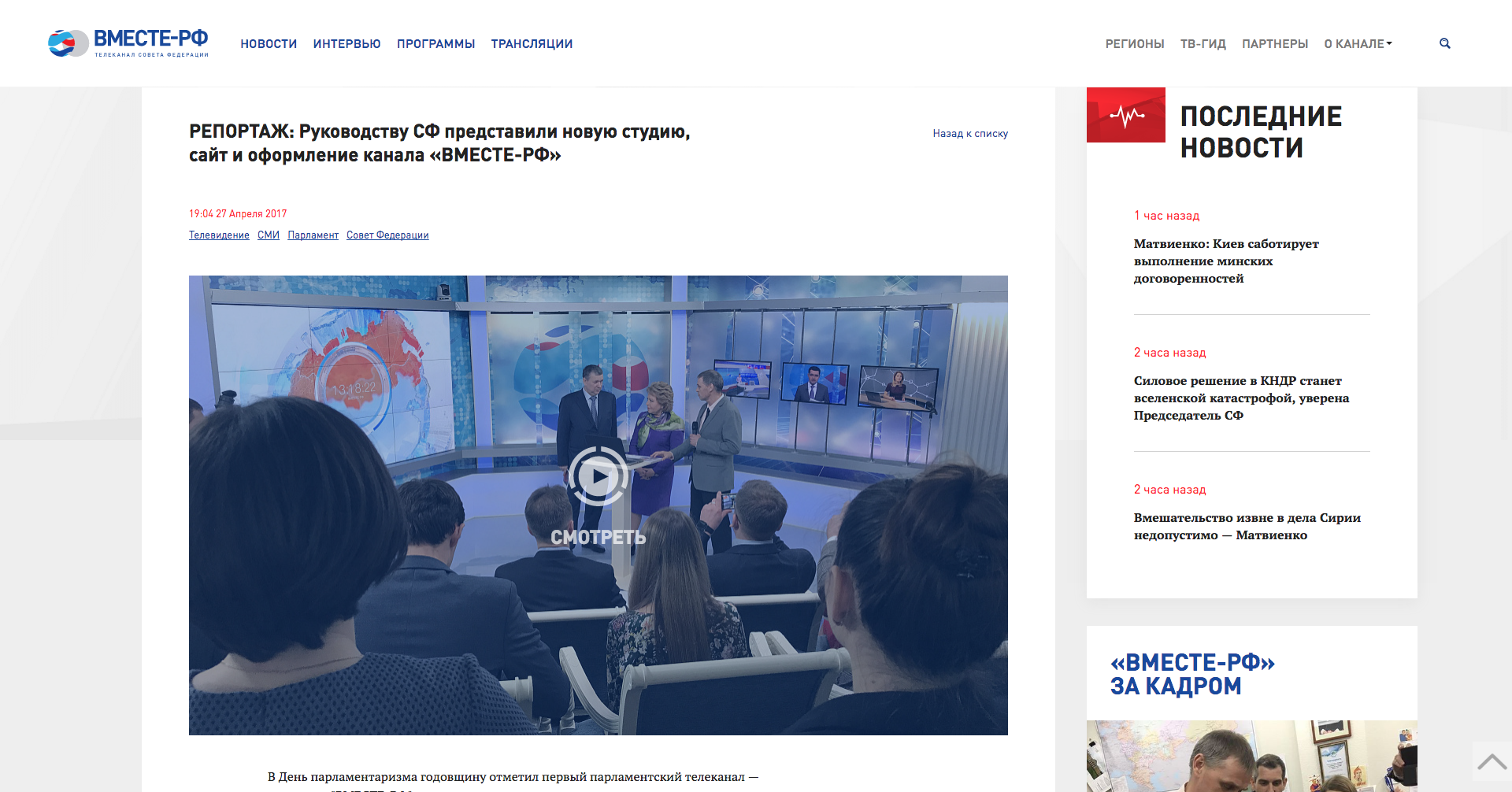This screenshot has width=1512, height=792.
Task: Select the Парламент tag
Action: point(313,235)
